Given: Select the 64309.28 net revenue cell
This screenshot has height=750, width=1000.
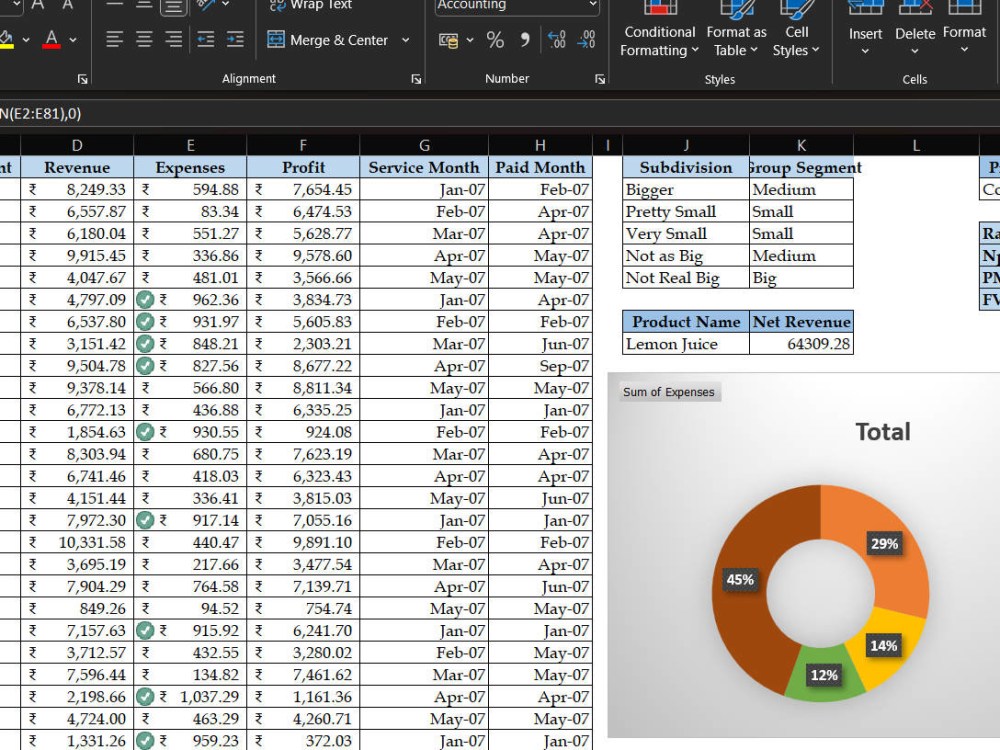Looking at the screenshot, I should pos(802,344).
